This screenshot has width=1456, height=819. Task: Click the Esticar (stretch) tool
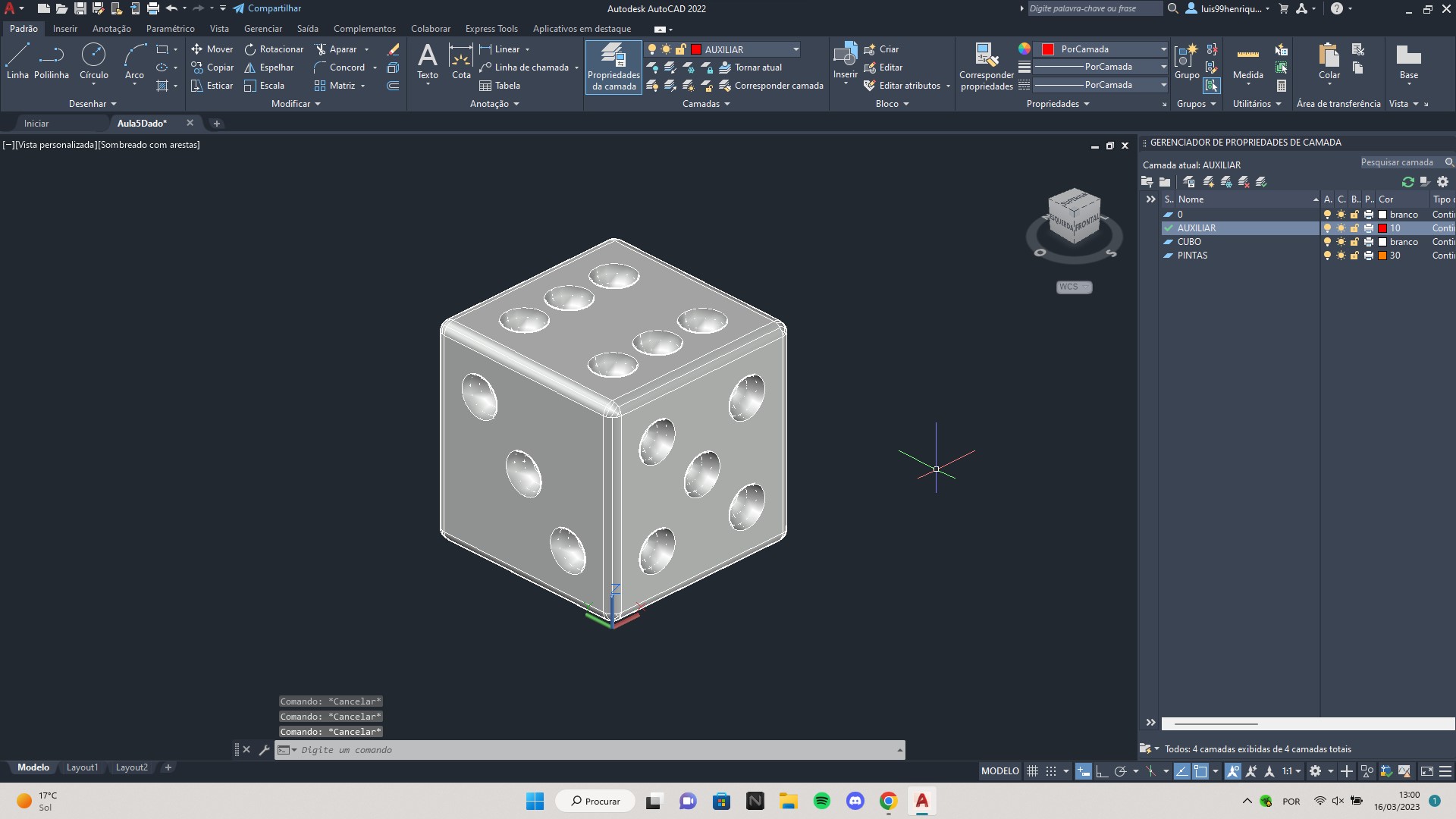(x=212, y=86)
